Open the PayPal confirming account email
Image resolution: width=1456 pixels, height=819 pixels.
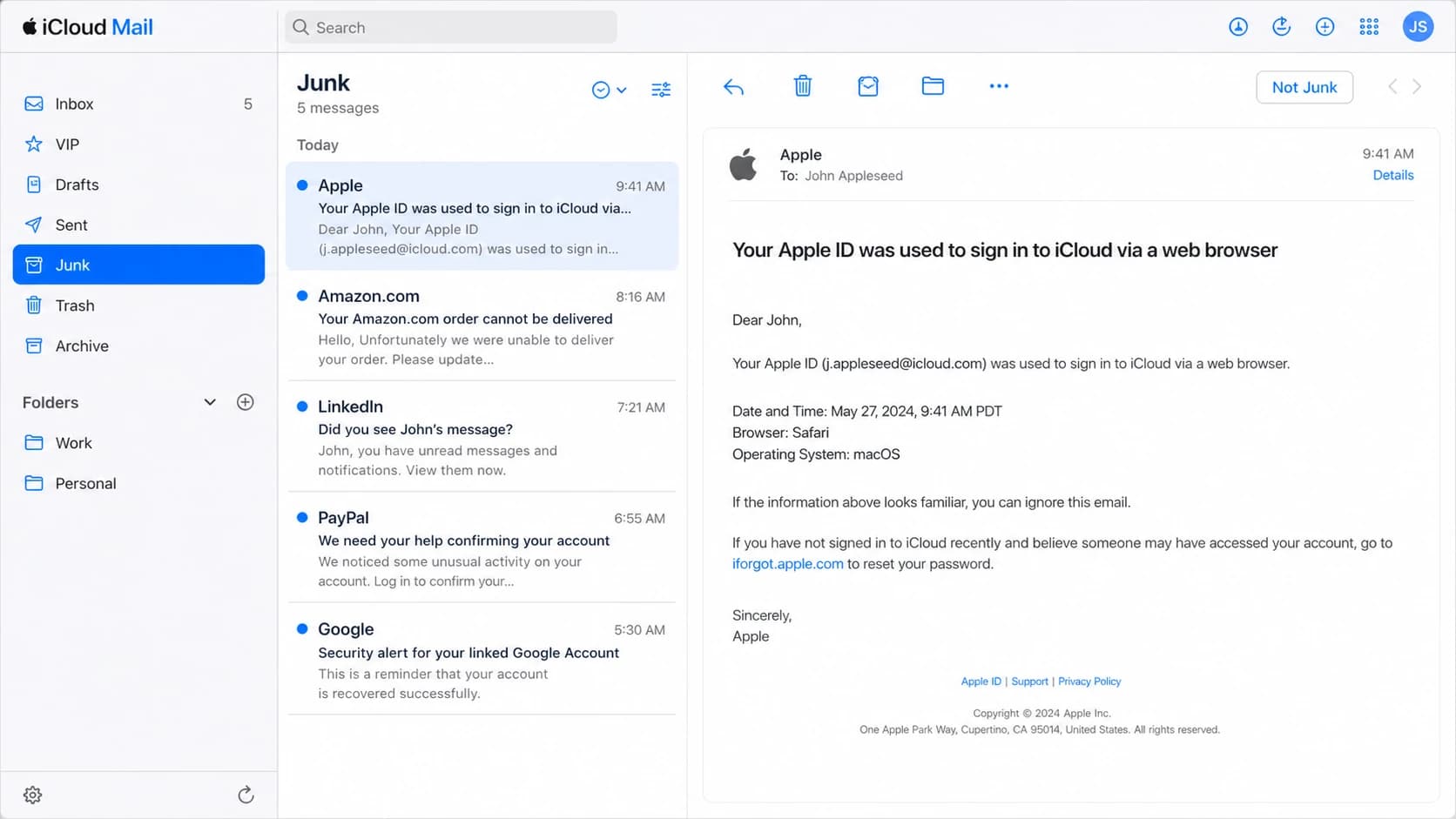[x=482, y=548]
